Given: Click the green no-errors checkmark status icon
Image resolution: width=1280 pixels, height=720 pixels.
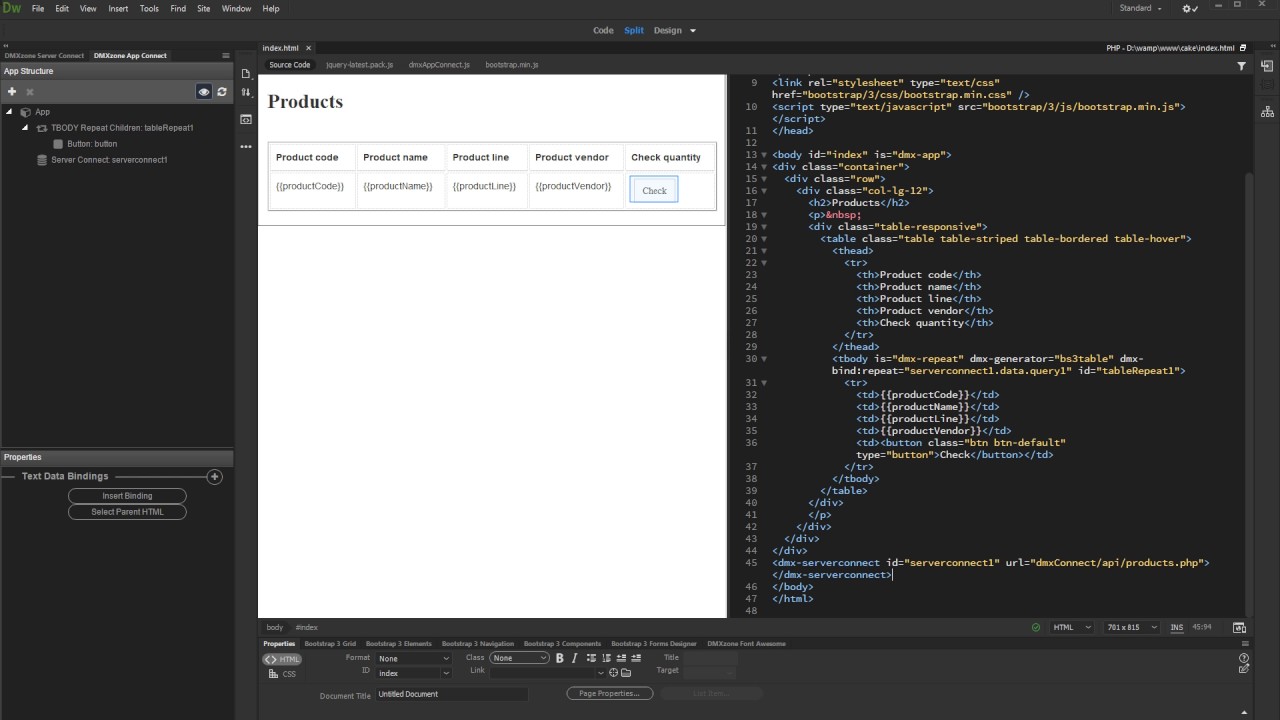Looking at the screenshot, I should coord(1036,628).
